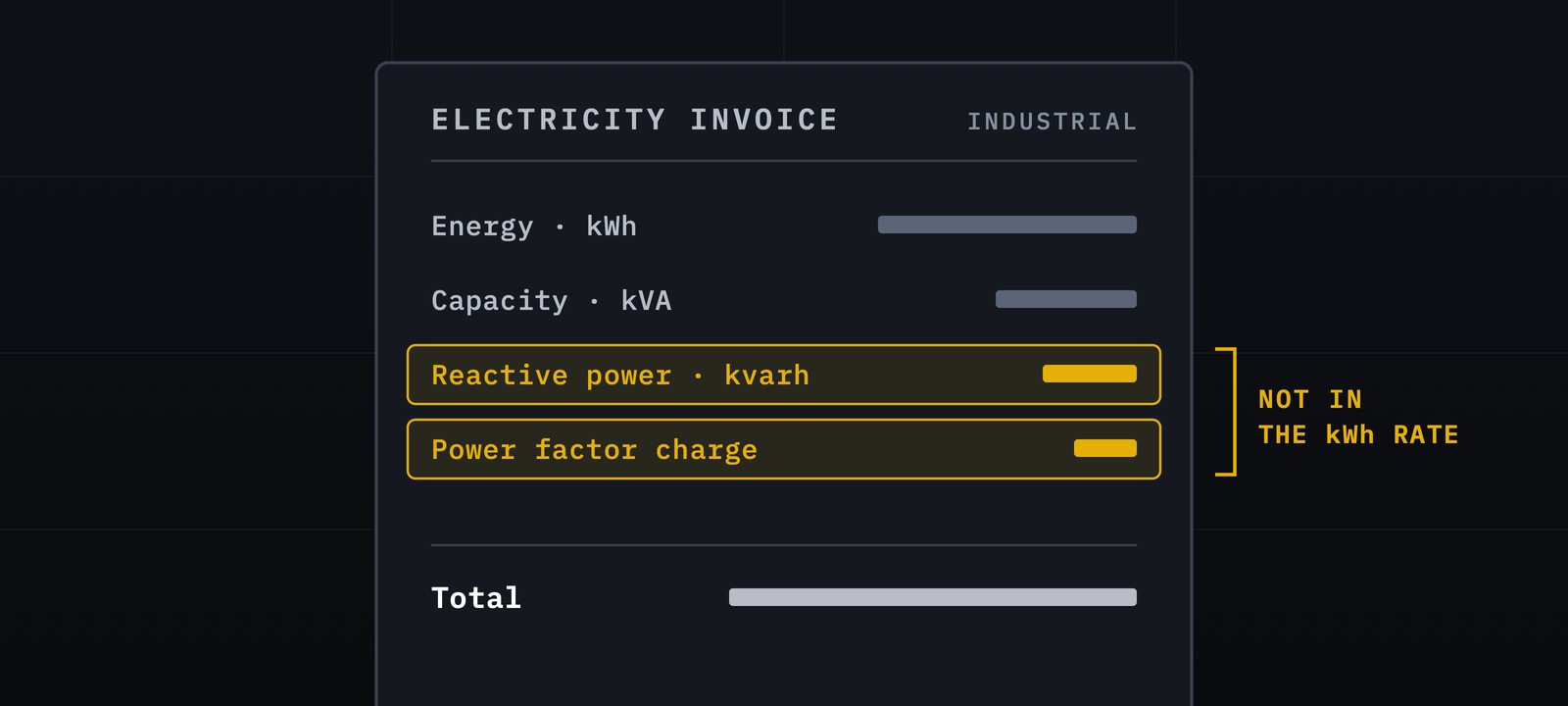The image size is (1568, 706).
Task: Click the Capacity amount bar
Action: tap(1066, 299)
